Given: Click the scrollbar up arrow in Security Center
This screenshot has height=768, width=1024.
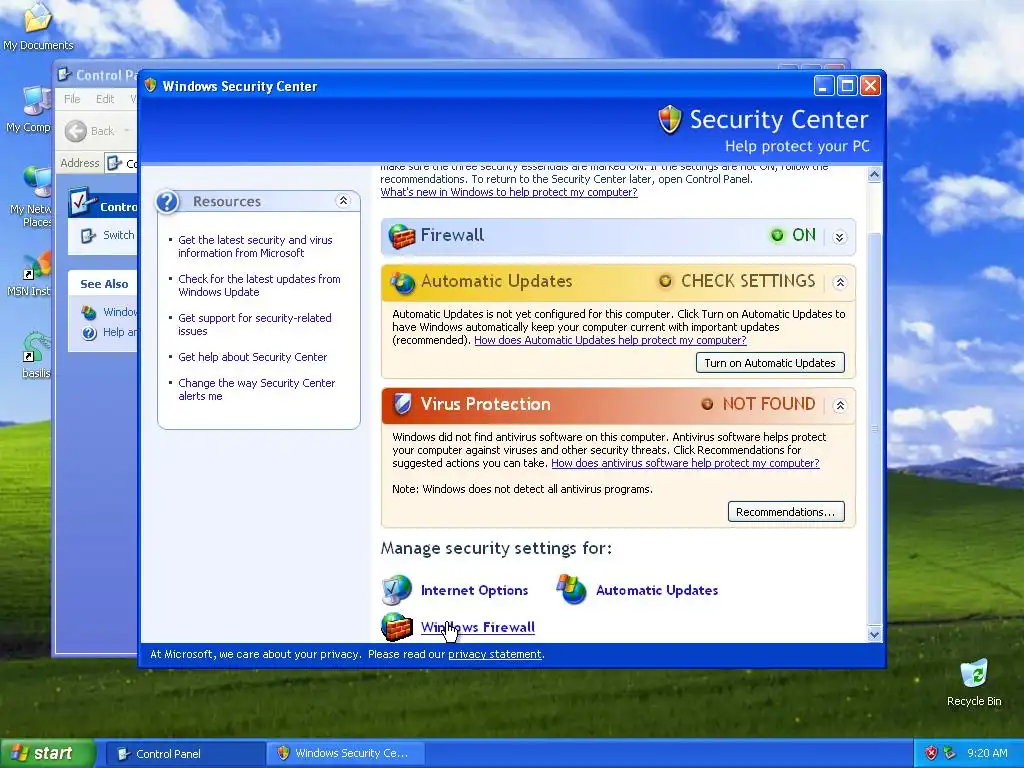Looking at the screenshot, I should coord(874,174).
